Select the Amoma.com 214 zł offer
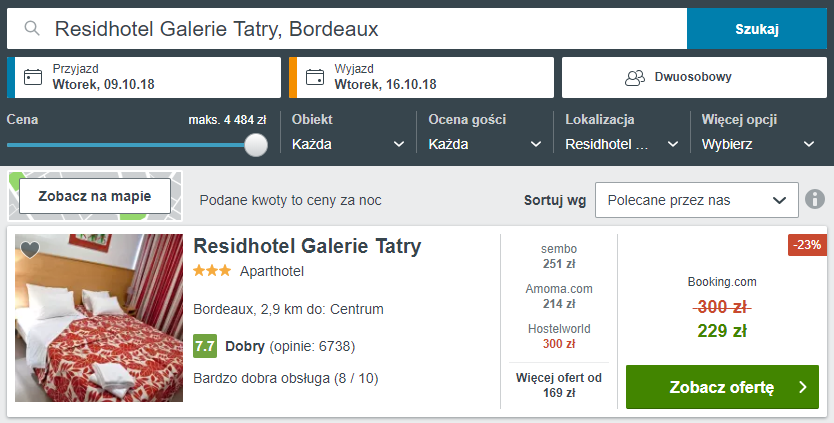 [x=559, y=296]
